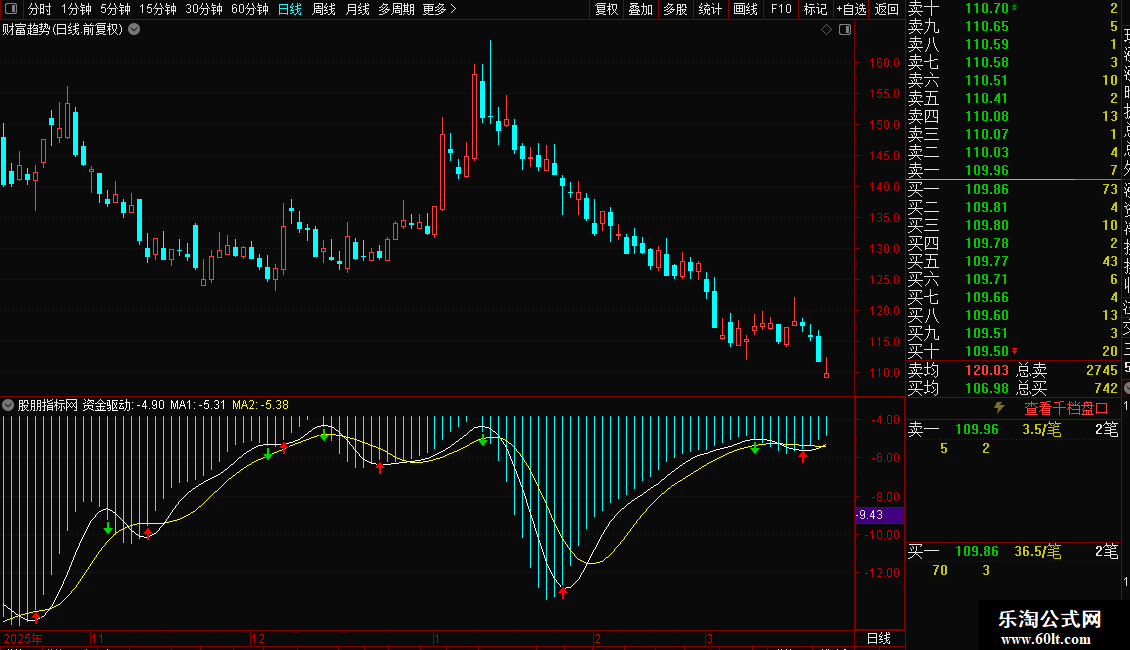Image resolution: width=1130 pixels, height=650 pixels.
Task: Open the 画线 drawing tools
Action: point(745,9)
